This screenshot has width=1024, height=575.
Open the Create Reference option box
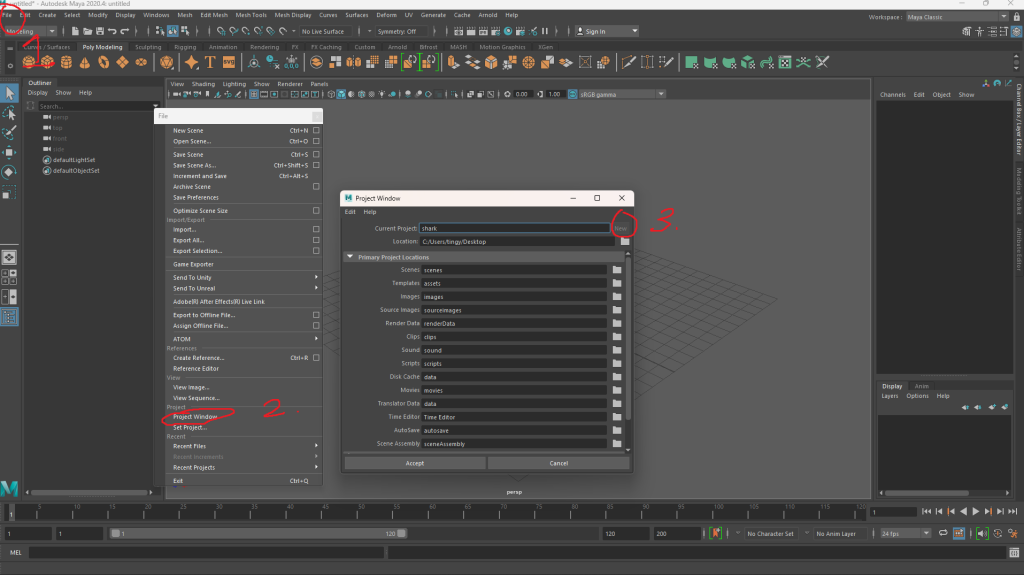[316, 358]
